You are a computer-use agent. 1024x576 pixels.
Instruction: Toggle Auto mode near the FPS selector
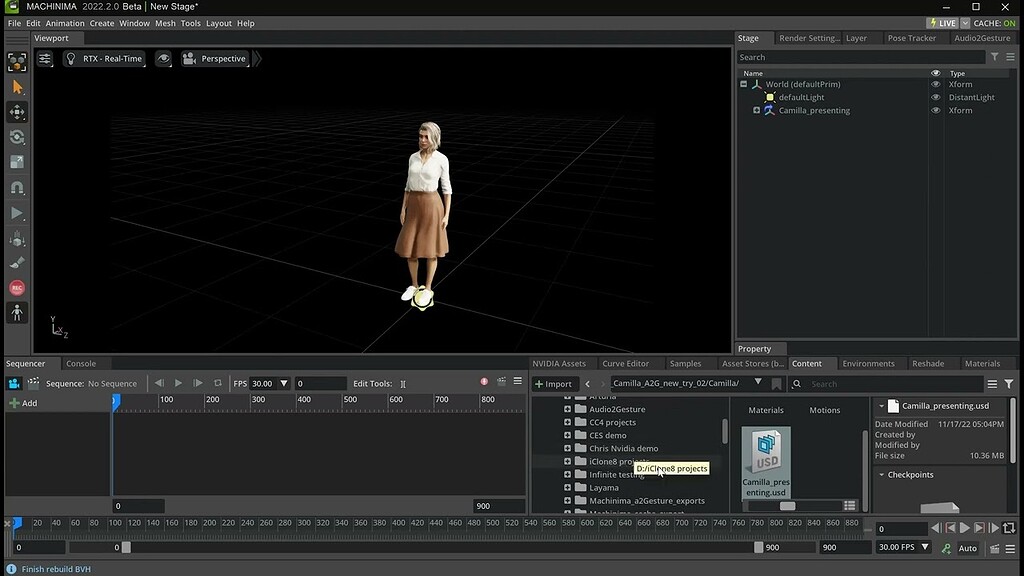966,548
